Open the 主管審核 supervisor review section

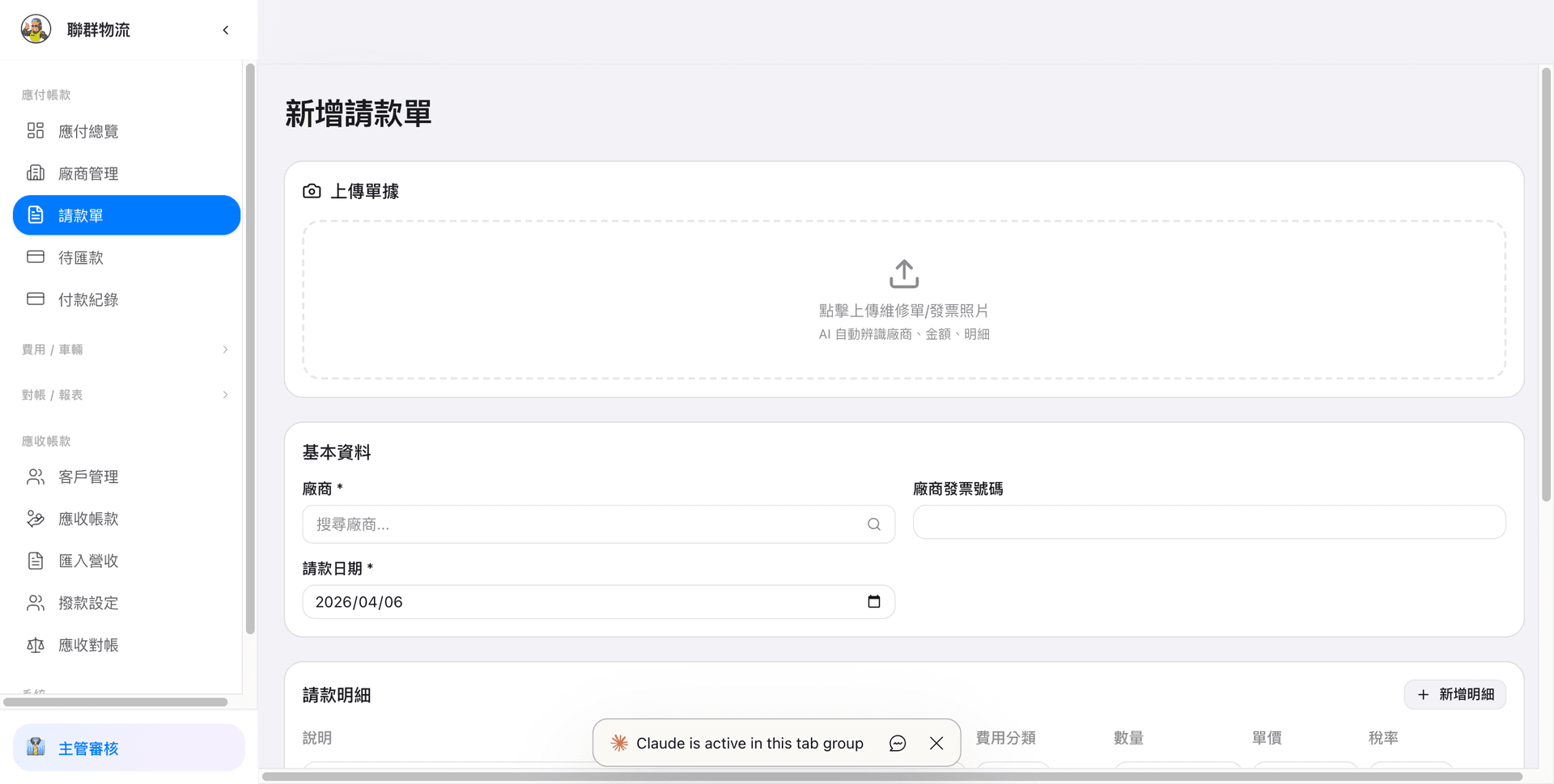(x=89, y=748)
